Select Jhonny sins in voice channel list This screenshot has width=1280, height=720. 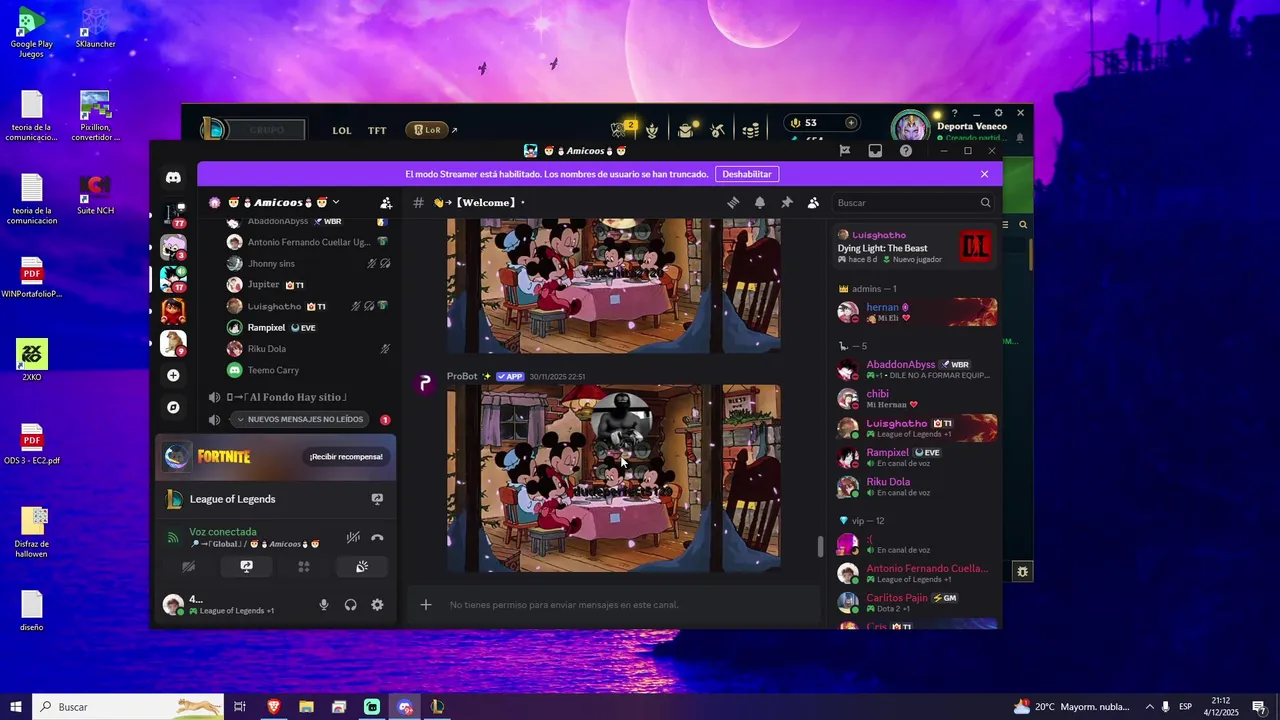pos(270,263)
